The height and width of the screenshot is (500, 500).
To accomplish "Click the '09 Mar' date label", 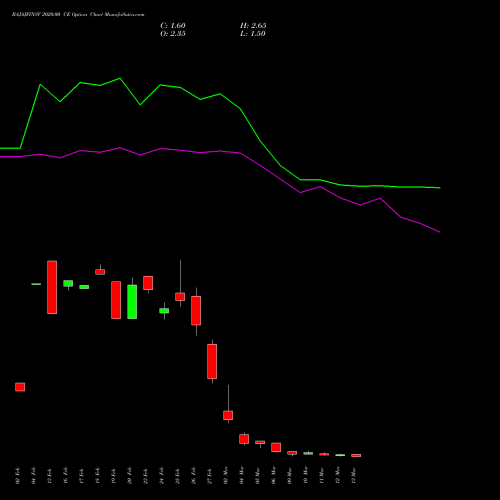I will point(290,476).
